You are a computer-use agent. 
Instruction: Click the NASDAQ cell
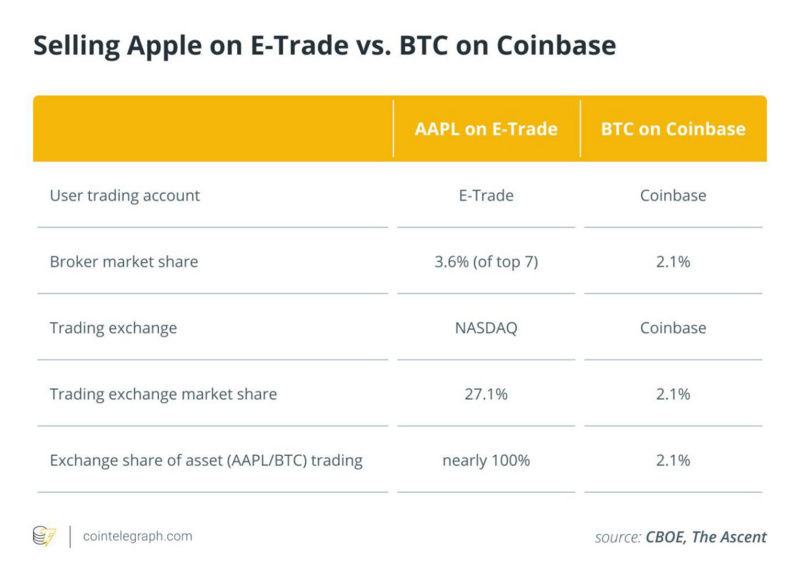(x=486, y=328)
